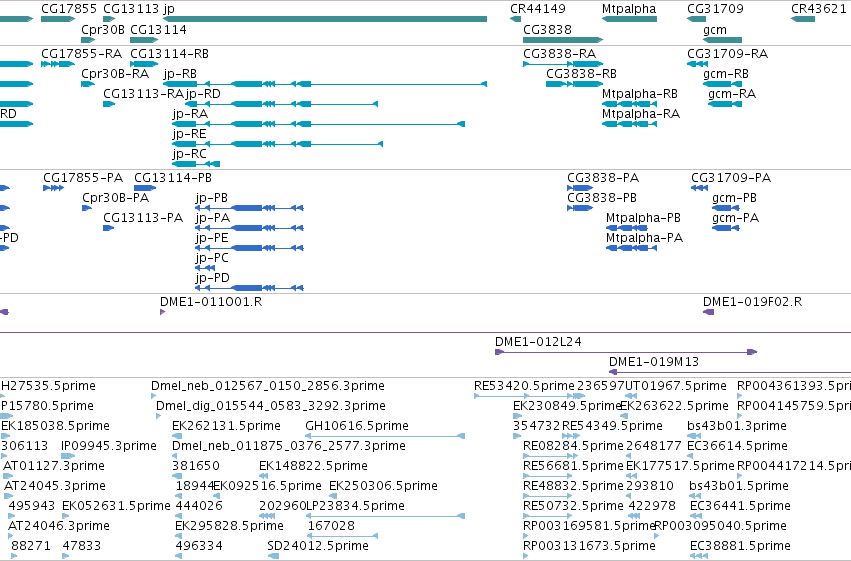
Task: Select the CG13114-RB transcript label
Action: [x=169, y=54]
